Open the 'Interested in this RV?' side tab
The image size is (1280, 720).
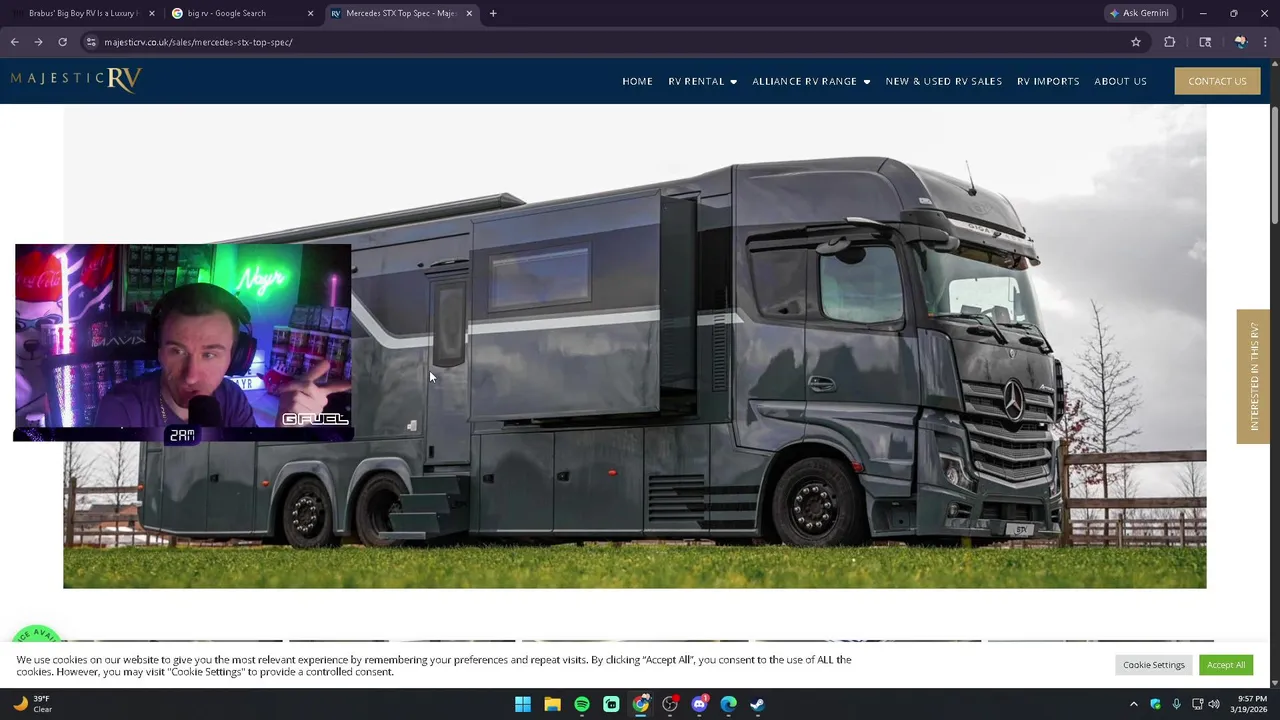(1253, 376)
